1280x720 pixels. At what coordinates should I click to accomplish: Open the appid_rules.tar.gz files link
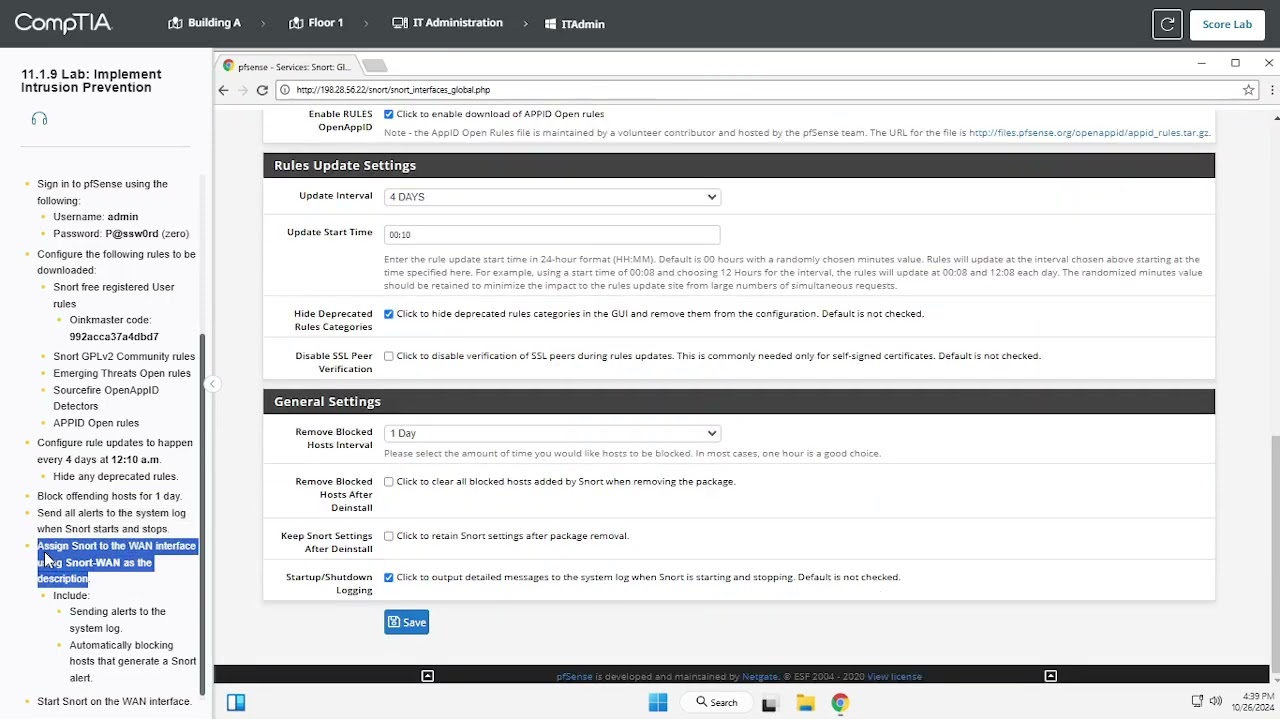(x=1089, y=133)
